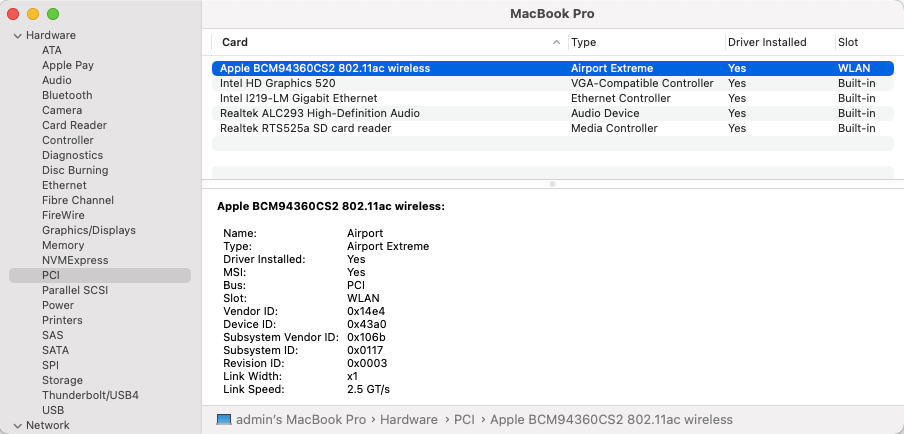Open the FireWire category
This screenshot has height=434, width=904.
(x=63, y=215)
